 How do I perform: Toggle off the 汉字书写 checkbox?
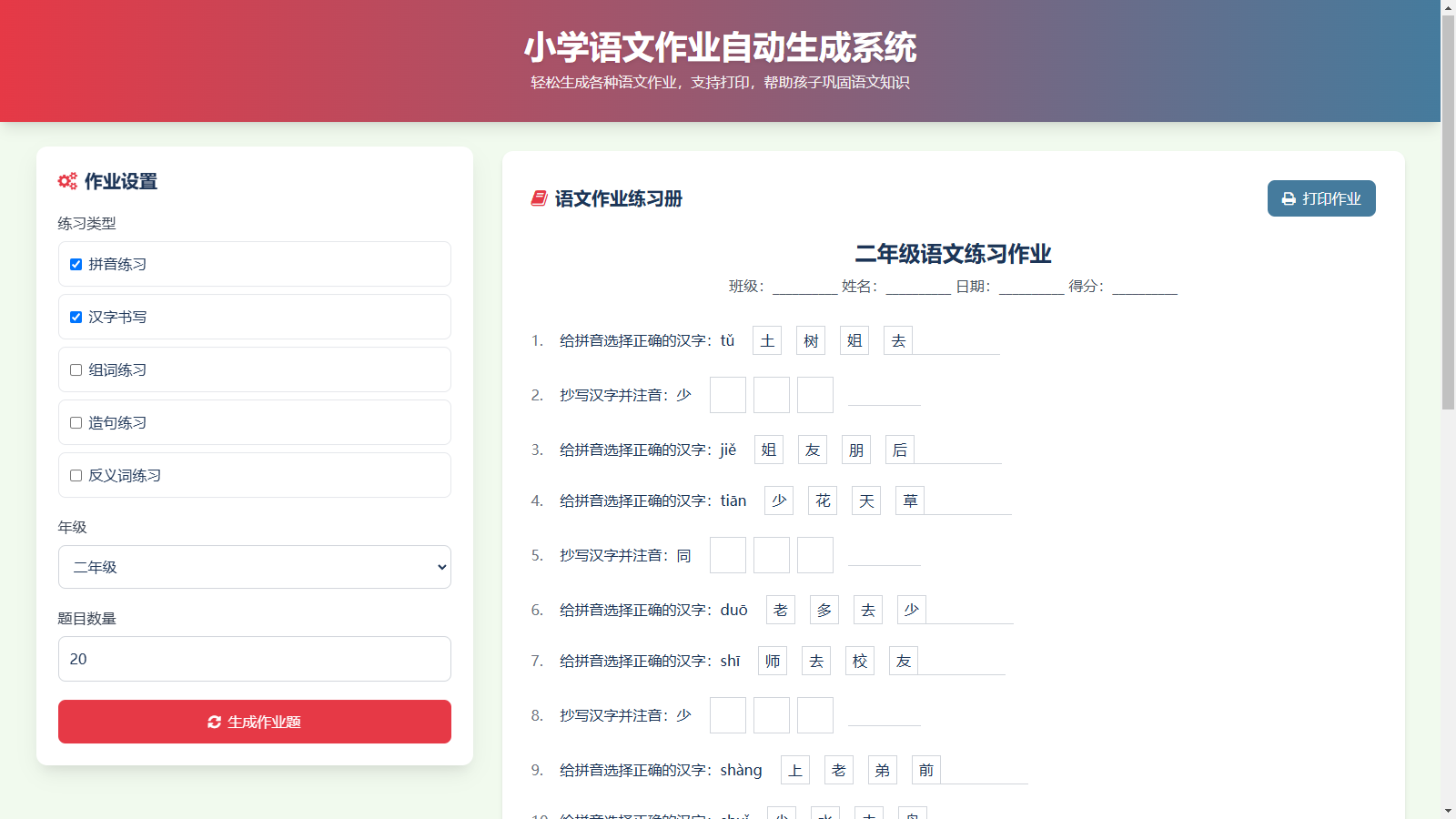pyautogui.click(x=76, y=318)
